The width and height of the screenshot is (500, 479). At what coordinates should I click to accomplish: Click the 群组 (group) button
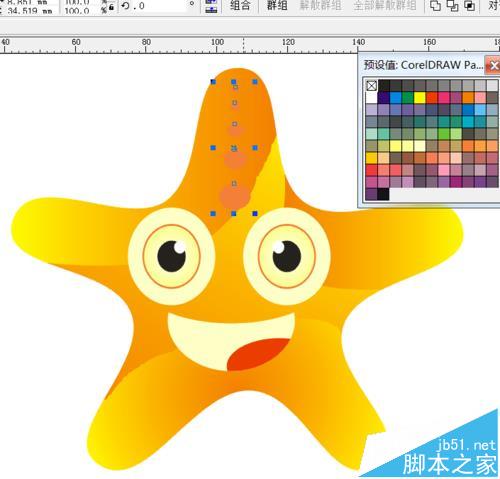tap(277, 5)
